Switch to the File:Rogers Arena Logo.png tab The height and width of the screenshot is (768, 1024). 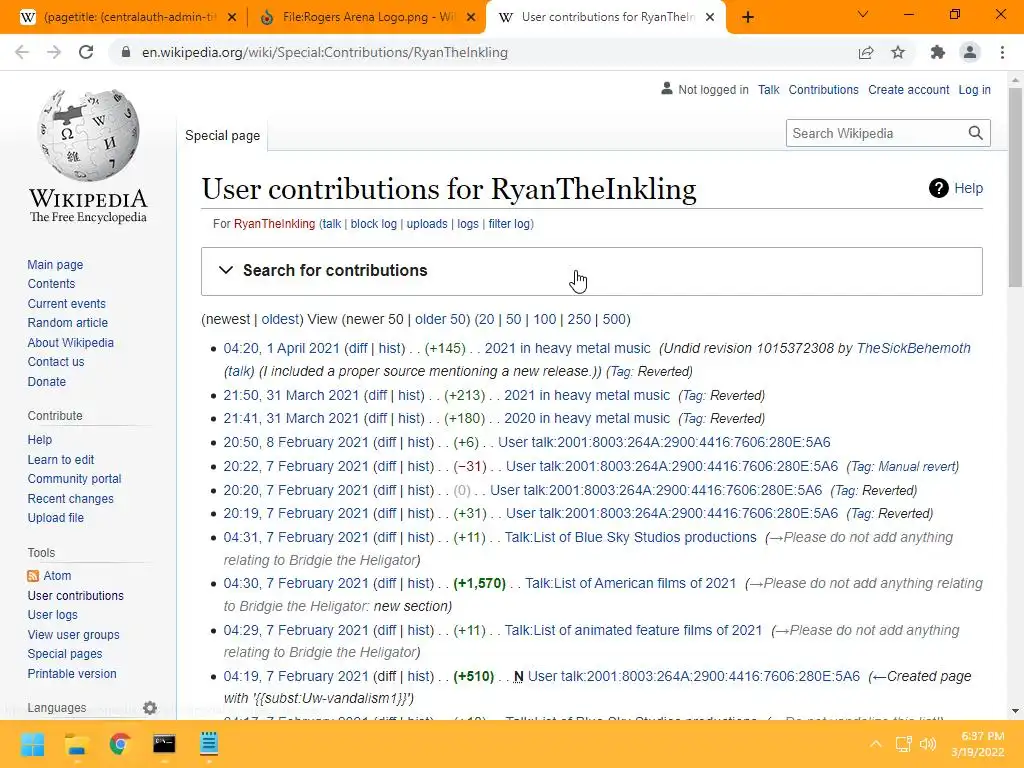[368, 18]
